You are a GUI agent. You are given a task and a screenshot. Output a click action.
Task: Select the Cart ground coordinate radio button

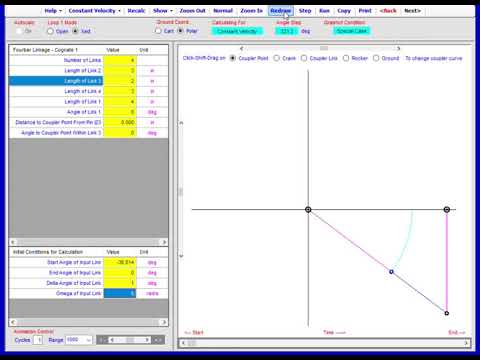coord(158,31)
